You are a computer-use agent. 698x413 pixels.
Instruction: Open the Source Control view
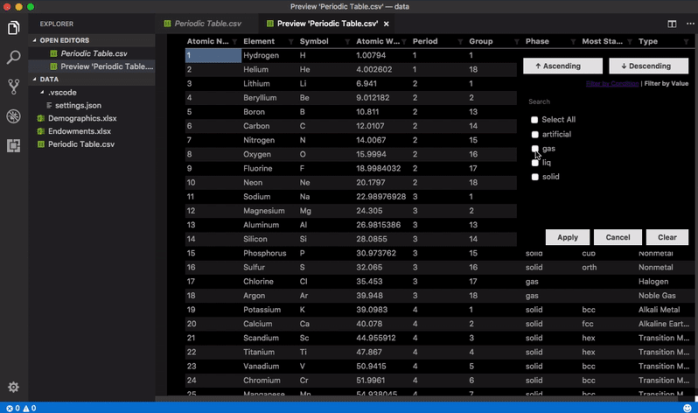coord(14,87)
